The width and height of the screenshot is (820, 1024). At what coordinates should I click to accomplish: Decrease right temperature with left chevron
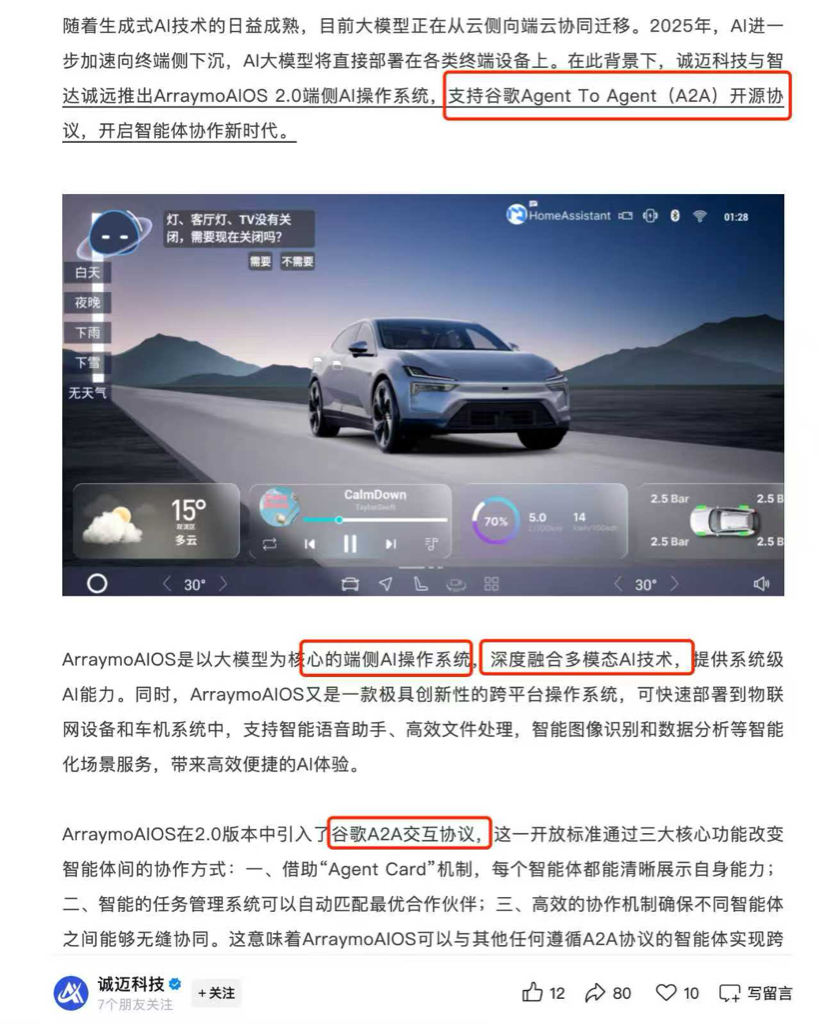[x=618, y=584]
